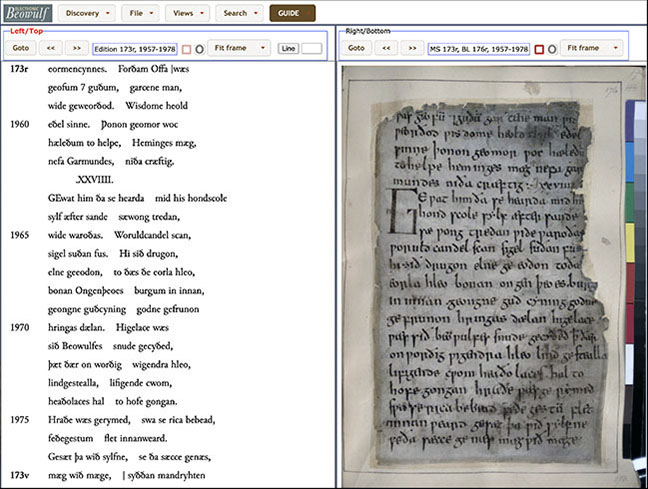Click the word 'lindgestealla,'
This screenshot has height=489, width=648.
point(73,383)
